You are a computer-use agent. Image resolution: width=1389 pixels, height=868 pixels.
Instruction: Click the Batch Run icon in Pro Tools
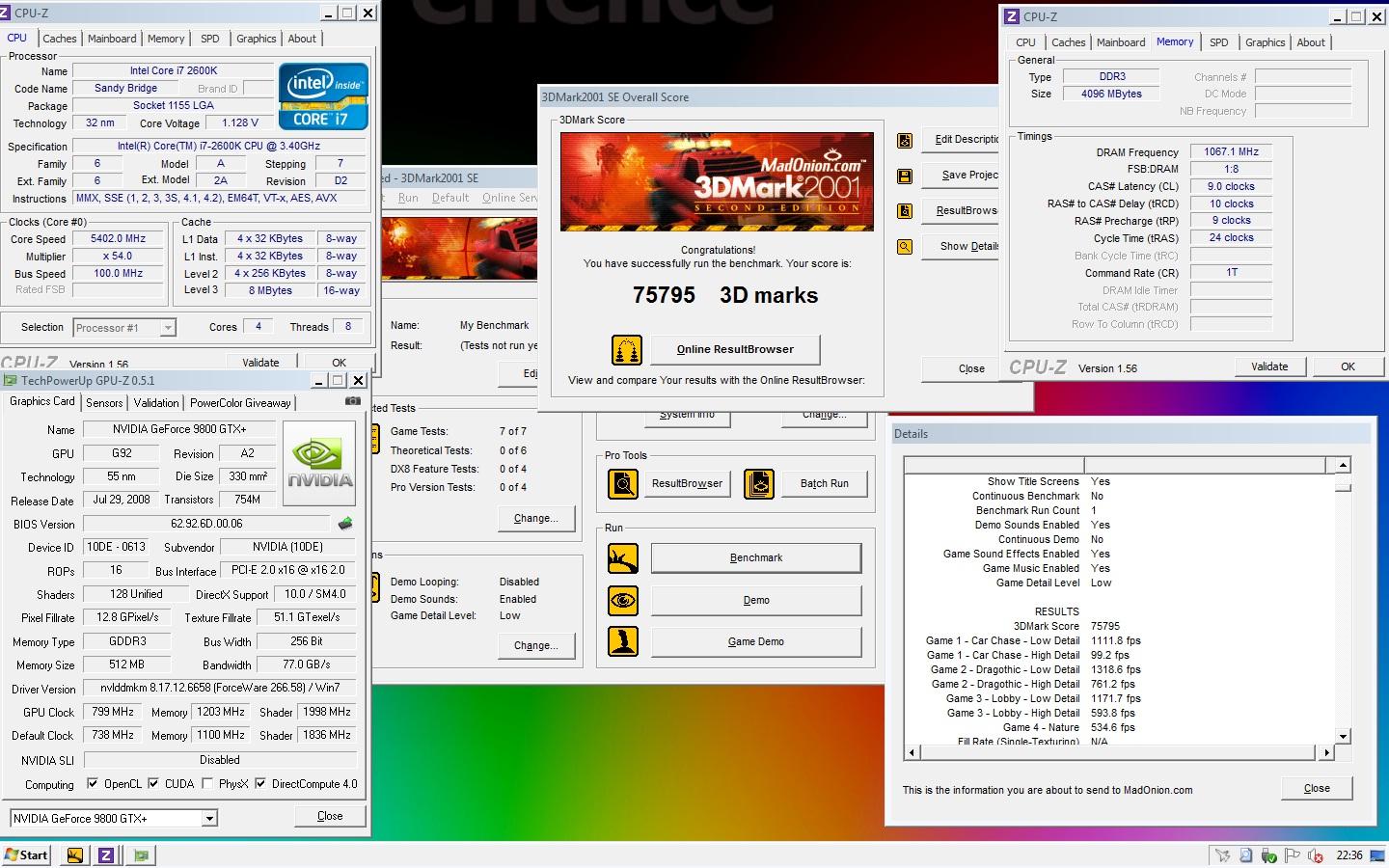[759, 483]
